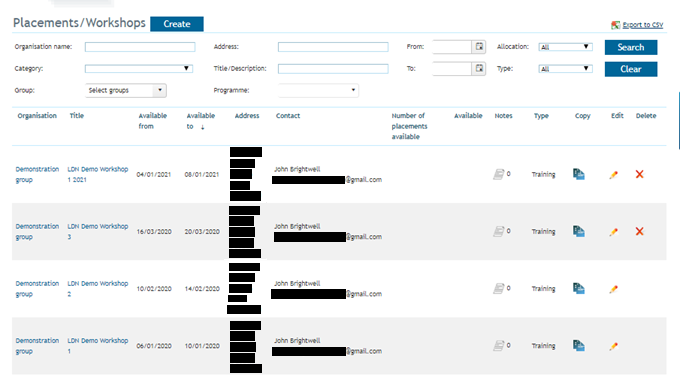
Task: Open Demonstration group link in Workshop 1 2021 row
Action: 37,174
